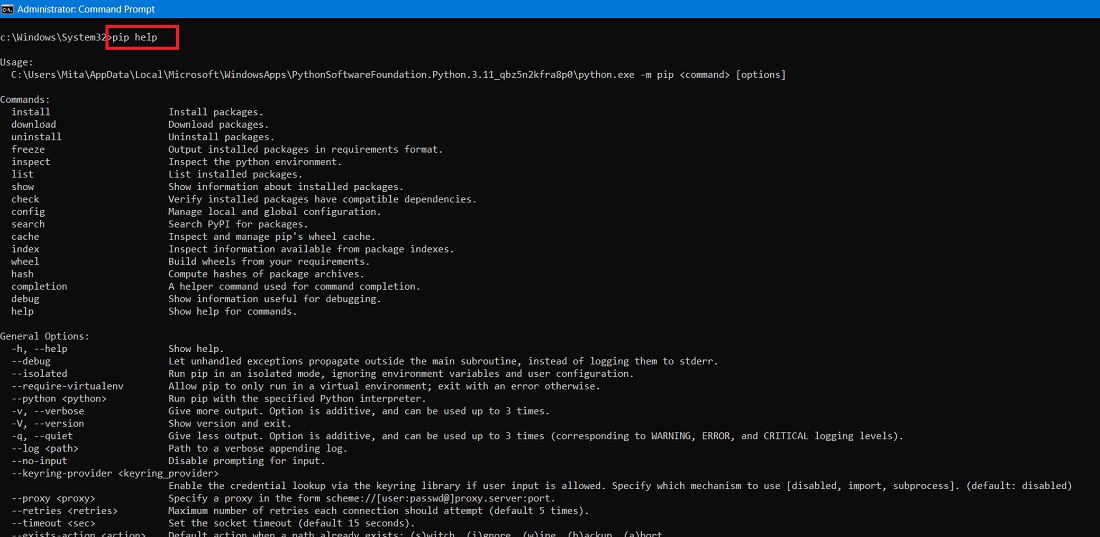Click the 'Usage:' heading line
The image size is (1100, 537).
click(x=17, y=62)
